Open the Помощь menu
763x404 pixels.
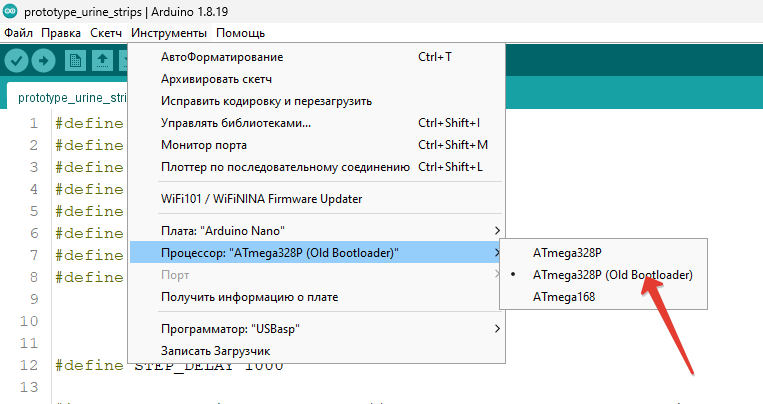pos(240,33)
